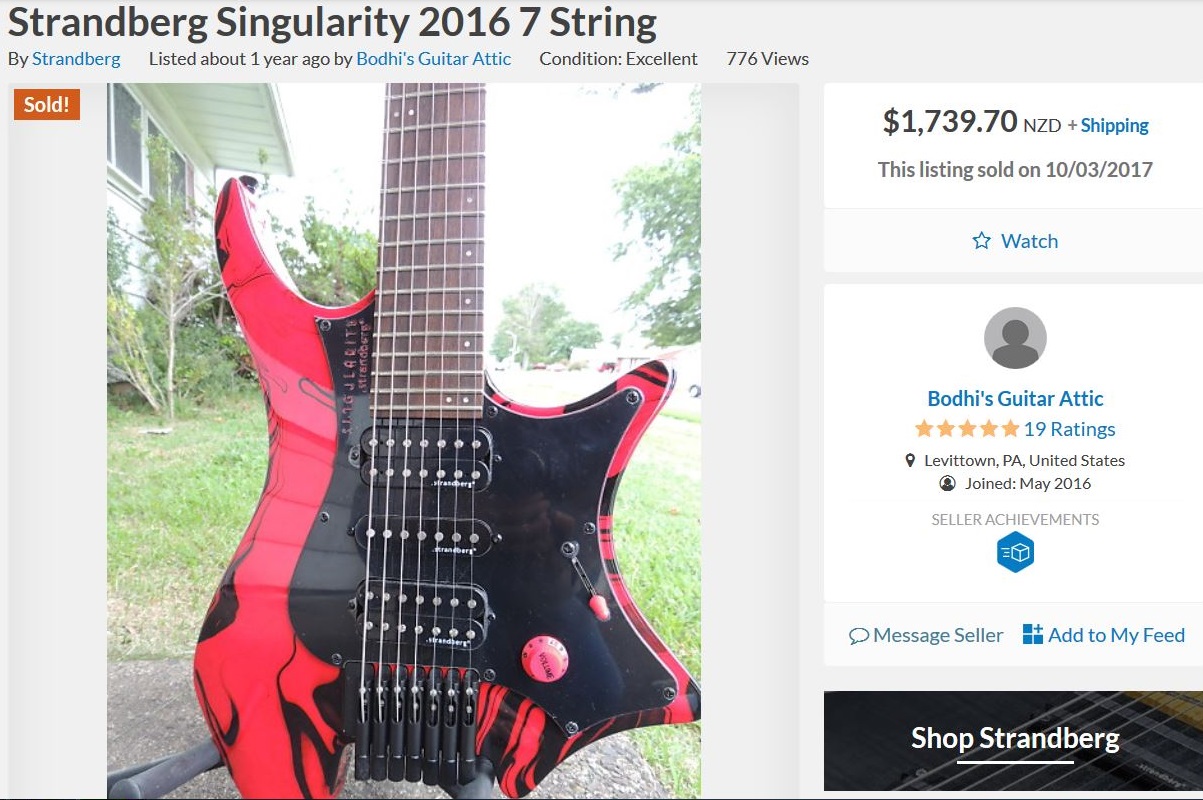Click the speech bubble Message Seller icon
Viewport: 1203px width, 800px height.
(x=858, y=636)
